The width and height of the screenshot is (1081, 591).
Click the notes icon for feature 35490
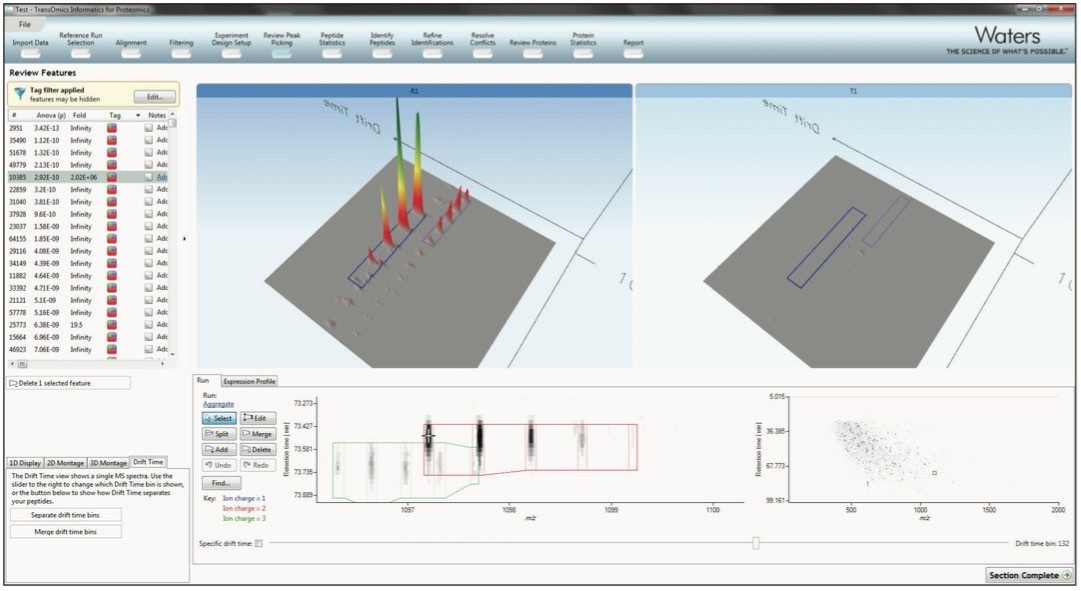click(x=148, y=141)
